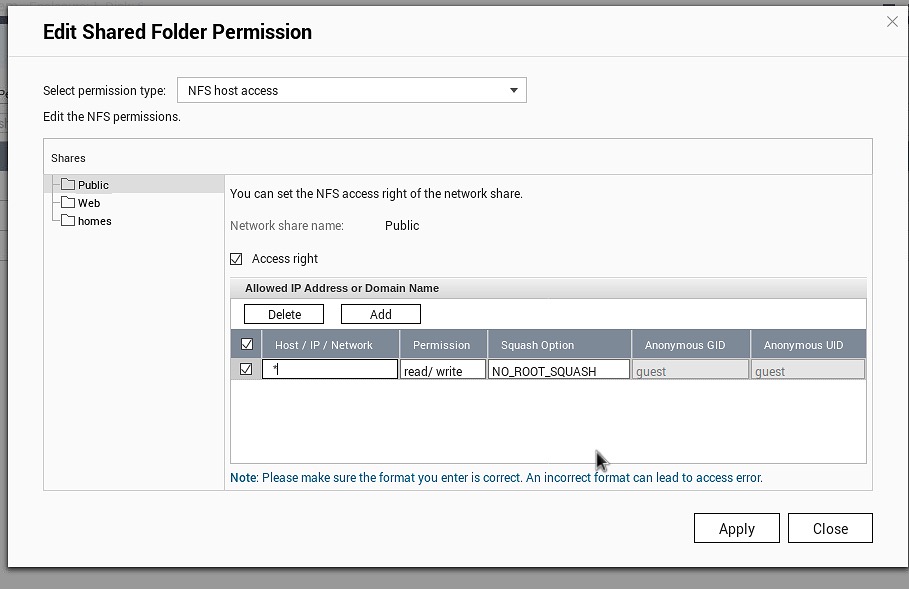This screenshot has width=909, height=589.
Task: Uncheck the host entry row checkbox
Action: (247, 370)
